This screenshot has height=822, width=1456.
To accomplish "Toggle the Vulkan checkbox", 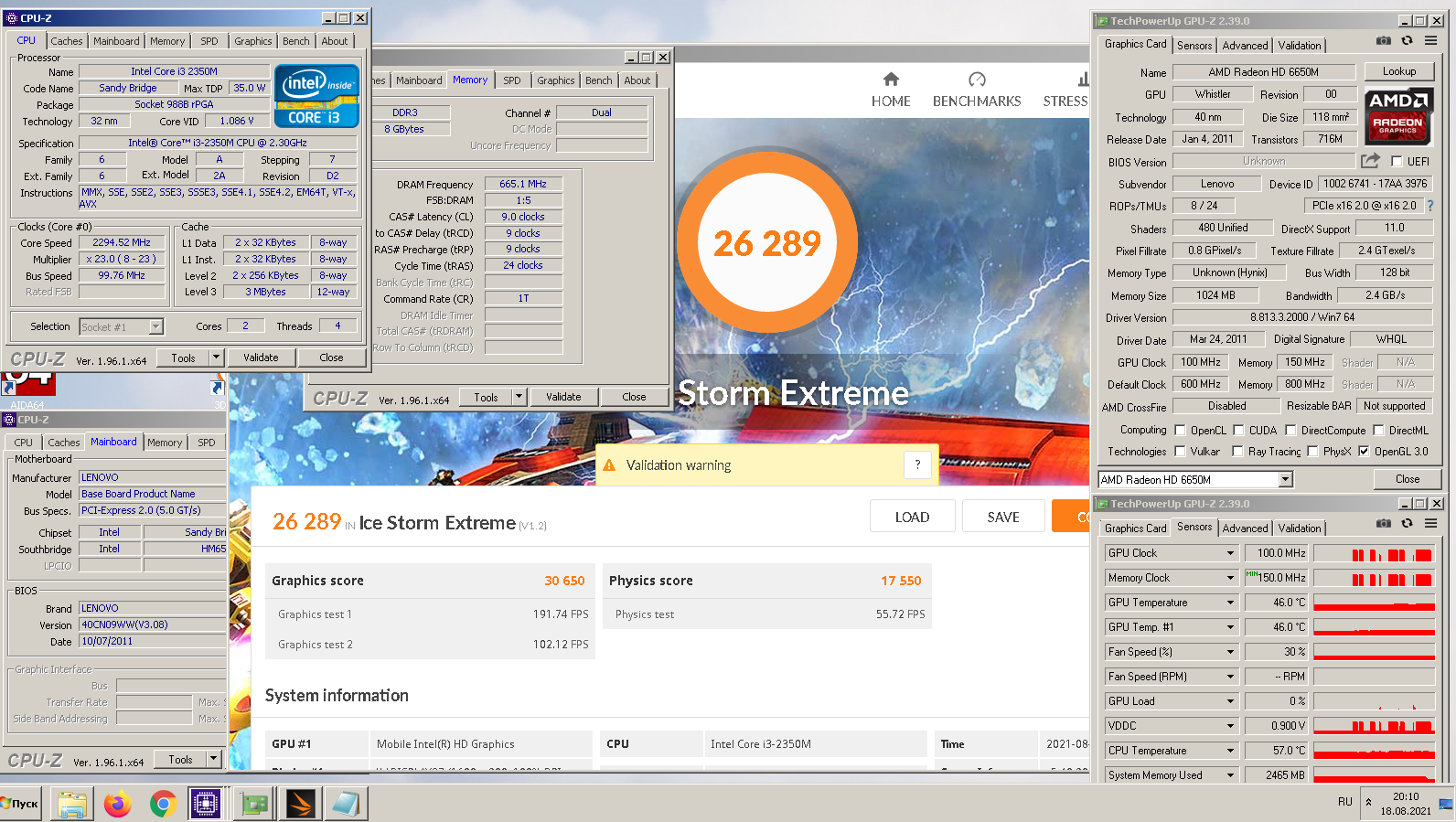I will point(1180,452).
